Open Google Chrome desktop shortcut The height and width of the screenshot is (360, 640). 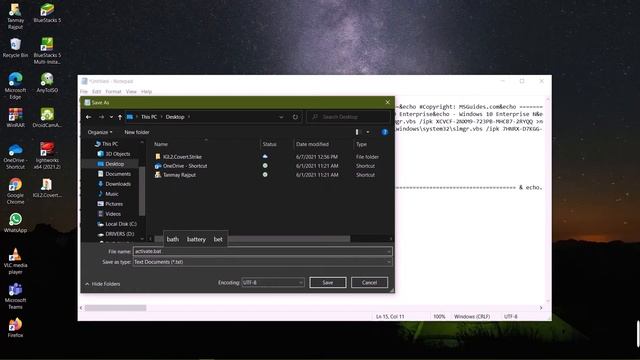click(16, 191)
